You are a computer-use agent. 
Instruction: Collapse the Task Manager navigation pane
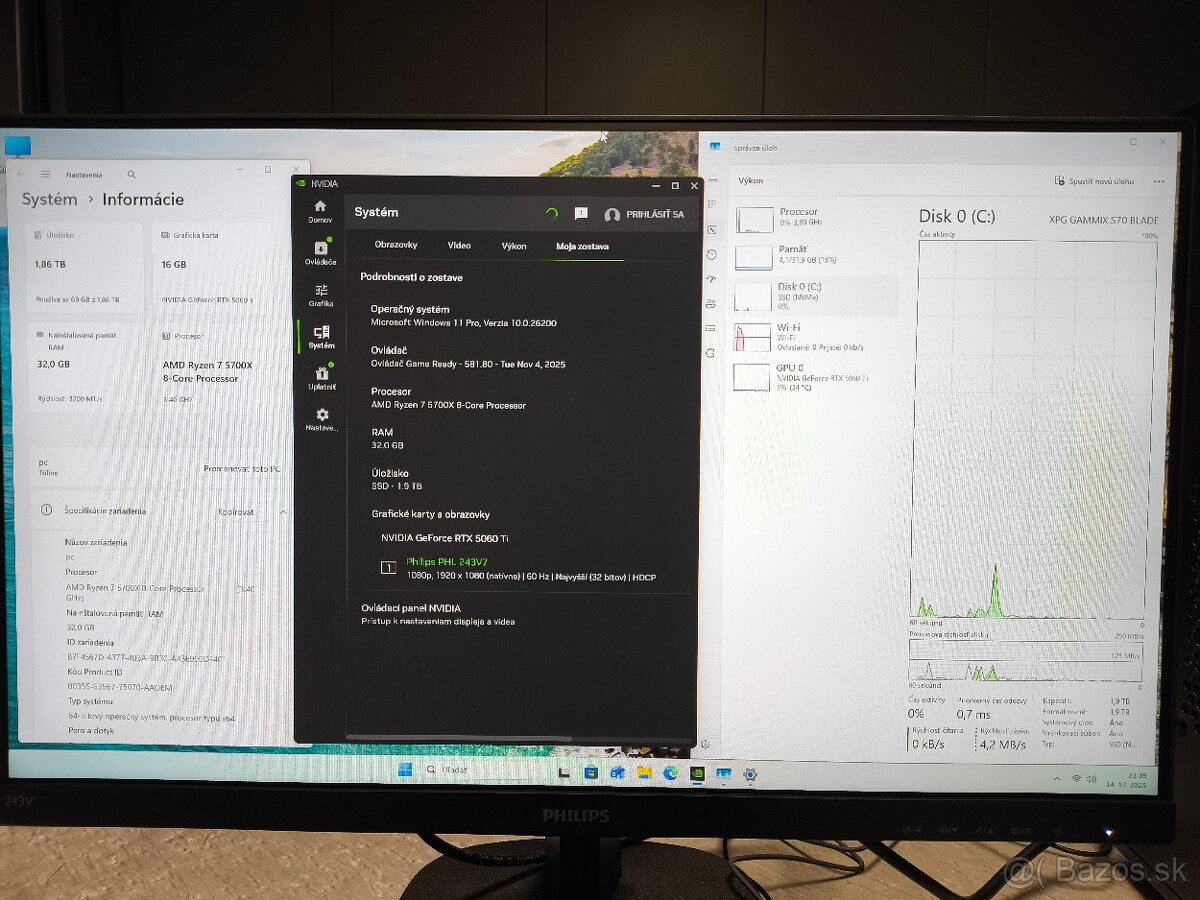(712, 180)
